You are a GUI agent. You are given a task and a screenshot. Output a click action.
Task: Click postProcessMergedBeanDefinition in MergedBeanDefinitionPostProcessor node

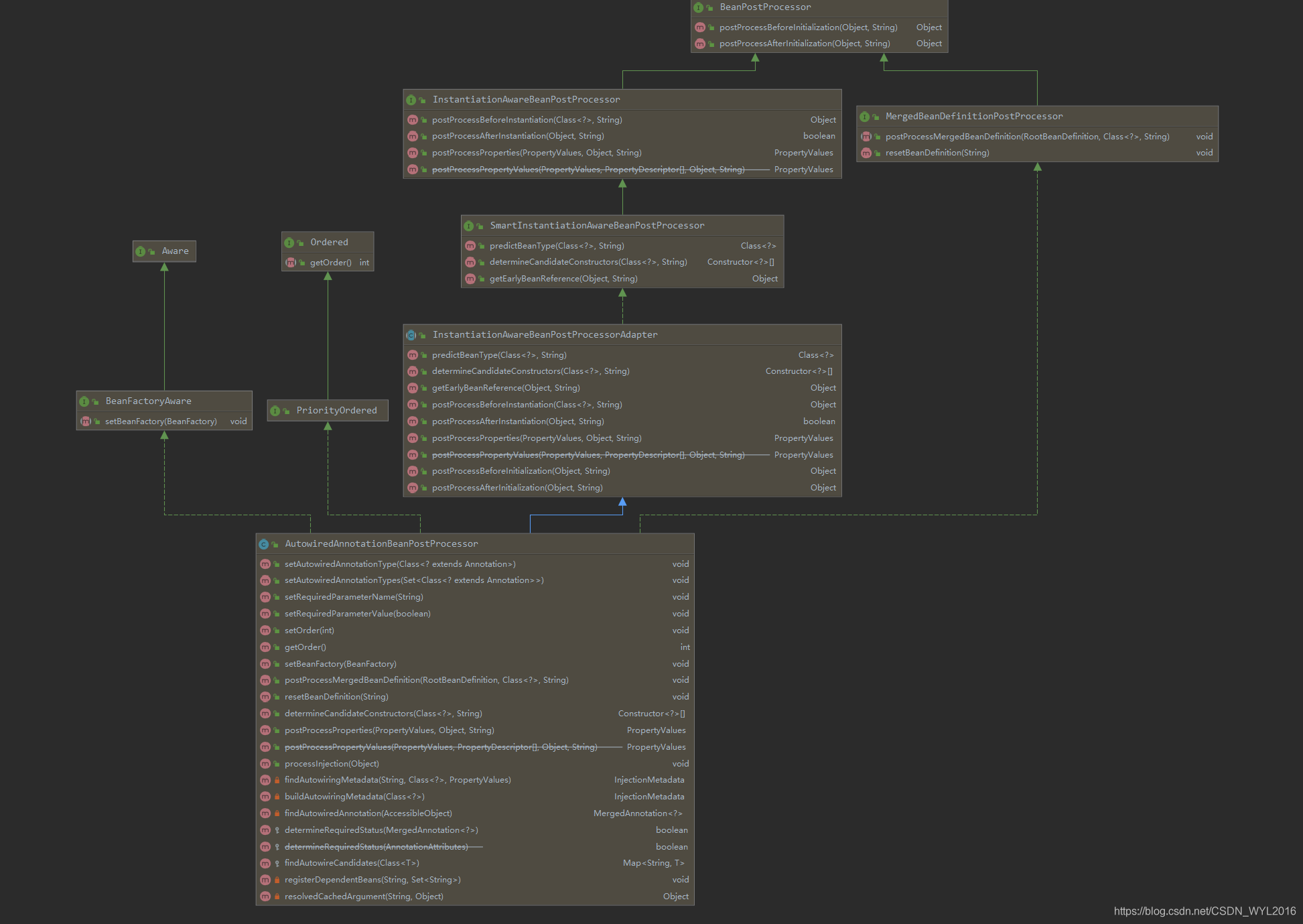pyautogui.click(x=1028, y=137)
